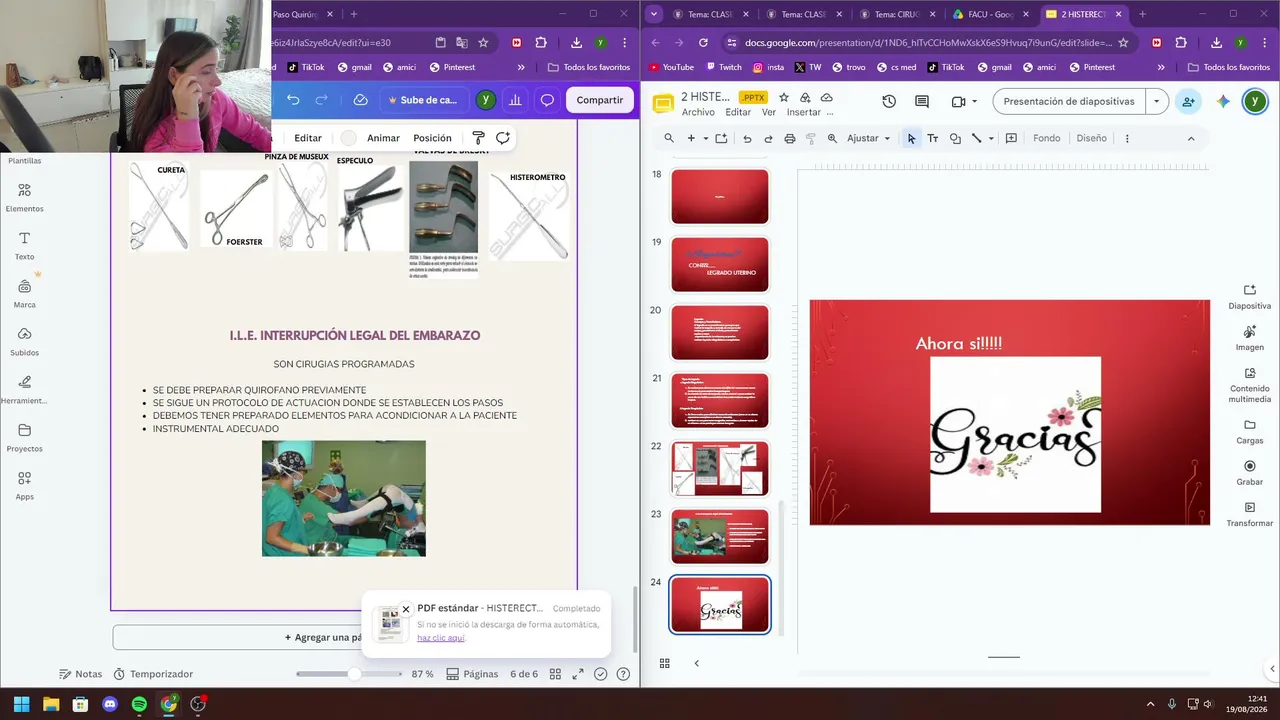Viewport: 1280px width, 720px height.
Task: Expand more bookmarks chevron in Canva window
Action: click(521, 67)
